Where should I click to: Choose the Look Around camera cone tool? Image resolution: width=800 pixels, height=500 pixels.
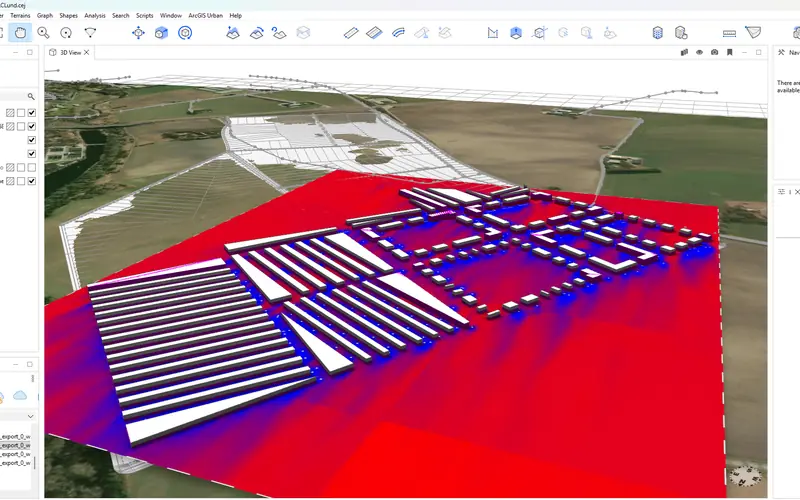coord(90,33)
